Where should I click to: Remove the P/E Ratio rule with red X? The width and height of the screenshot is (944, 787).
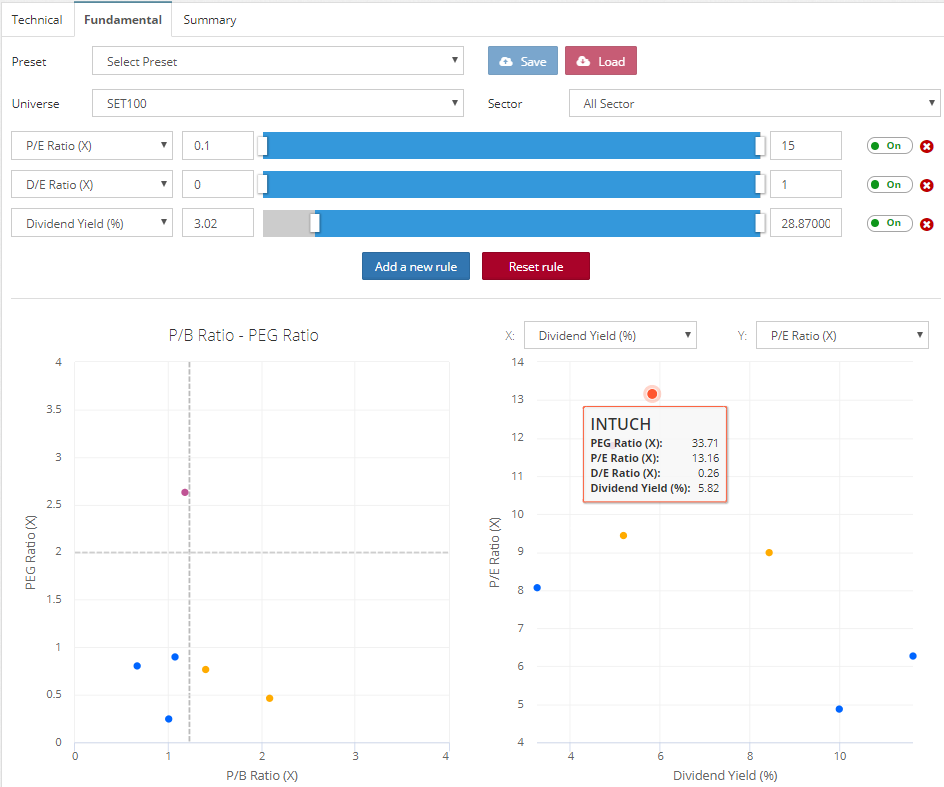(926, 146)
